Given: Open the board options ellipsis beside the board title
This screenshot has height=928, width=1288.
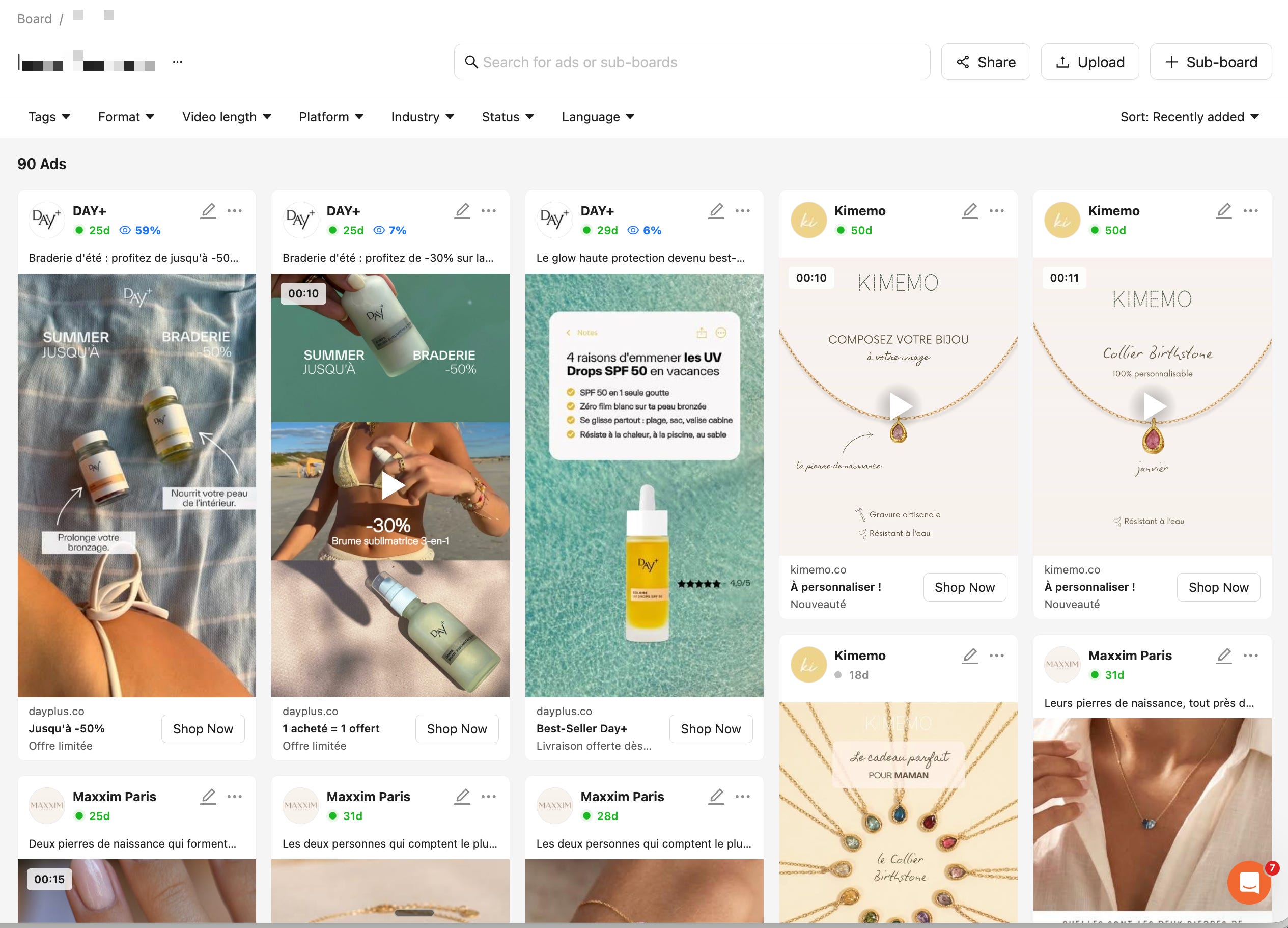Looking at the screenshot, I should tap(177, 62).
